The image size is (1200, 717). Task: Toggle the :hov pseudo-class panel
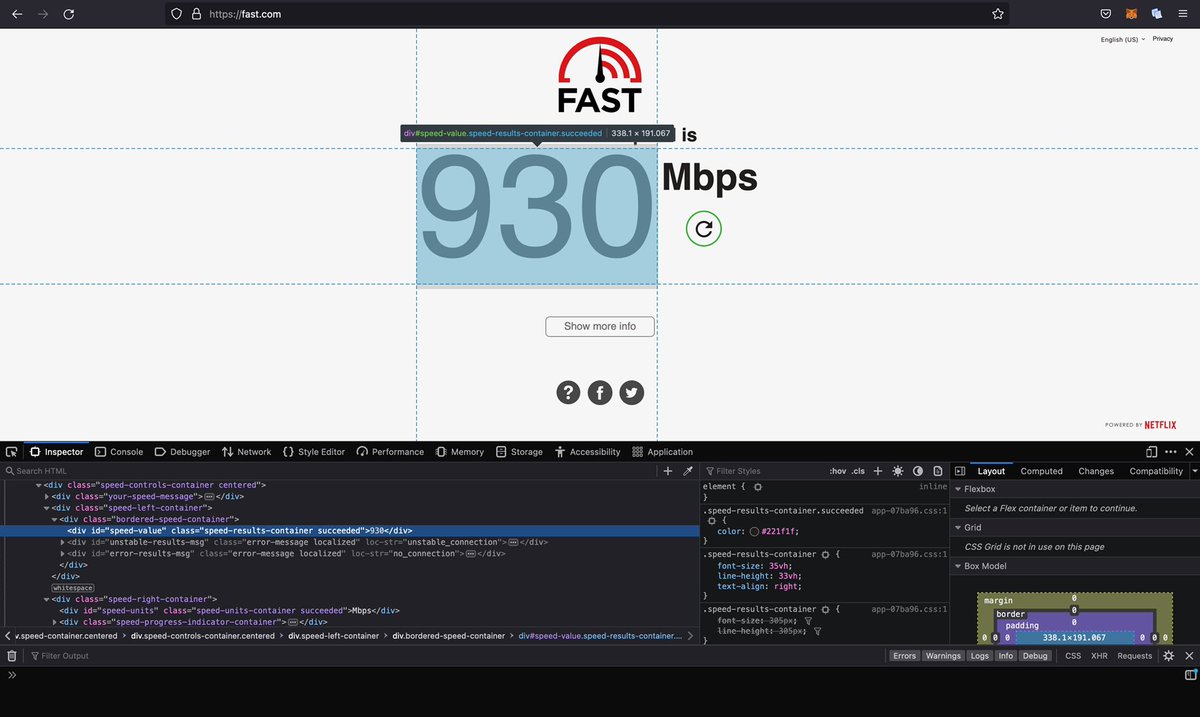click(x=838, y=471)
